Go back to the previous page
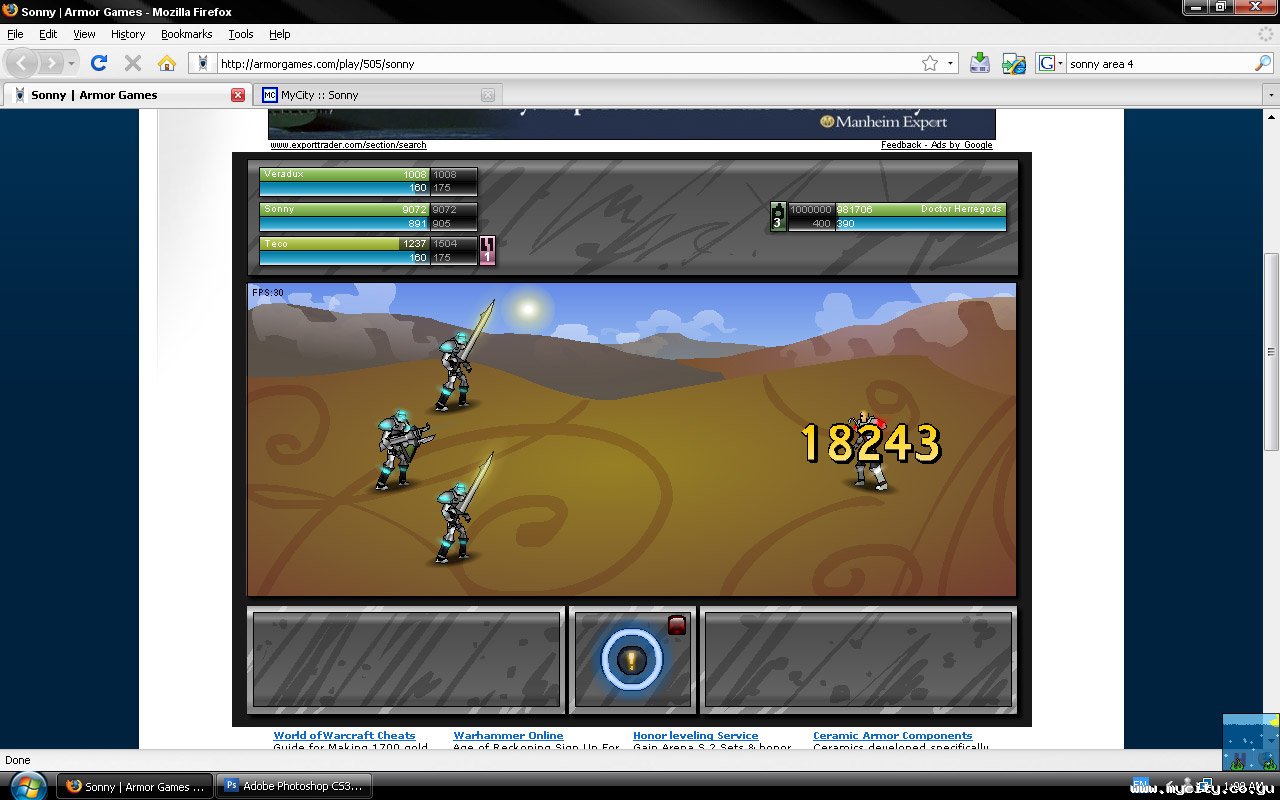 tap(23, 63)
